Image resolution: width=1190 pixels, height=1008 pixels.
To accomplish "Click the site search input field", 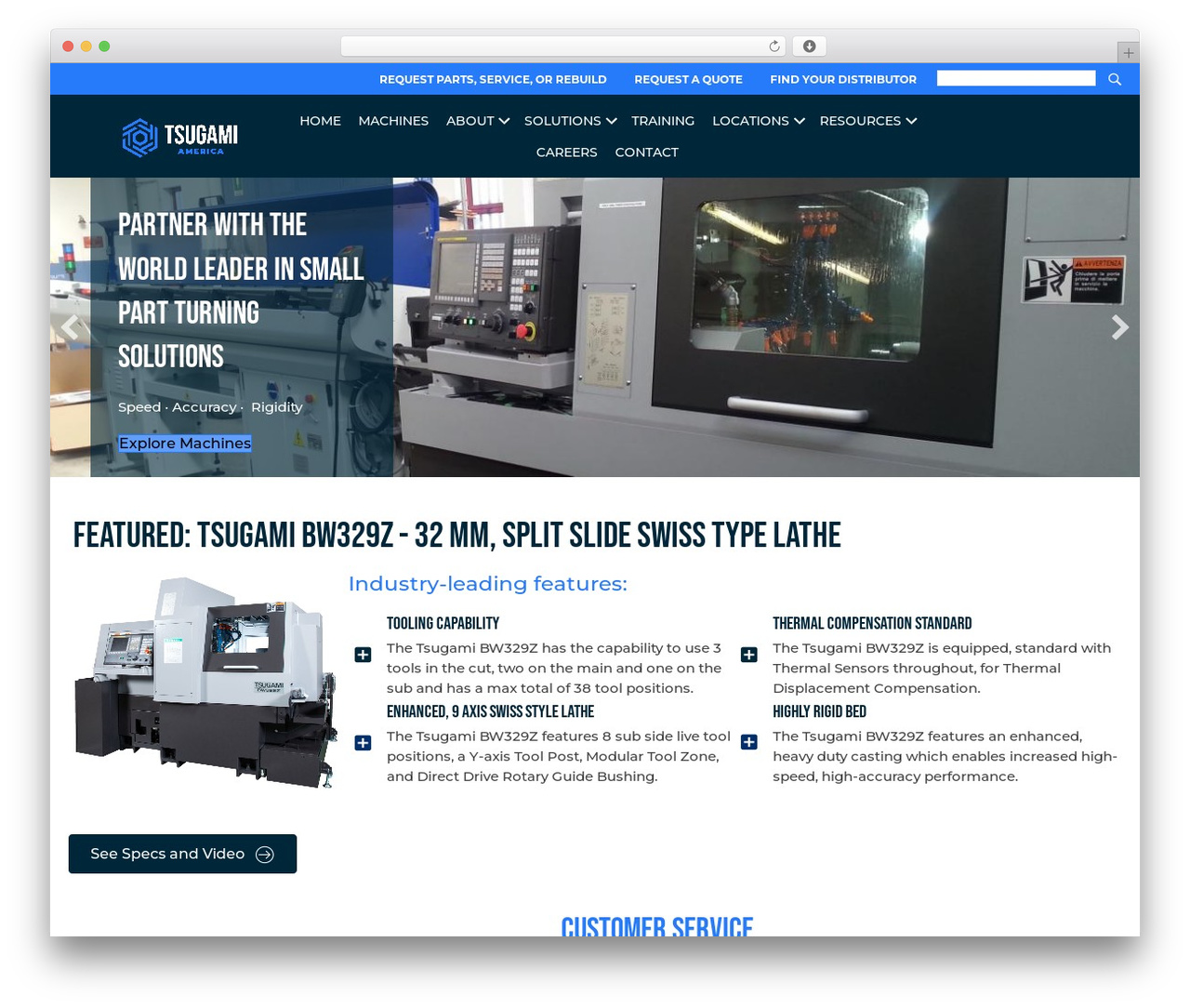I will point(1016,78).
